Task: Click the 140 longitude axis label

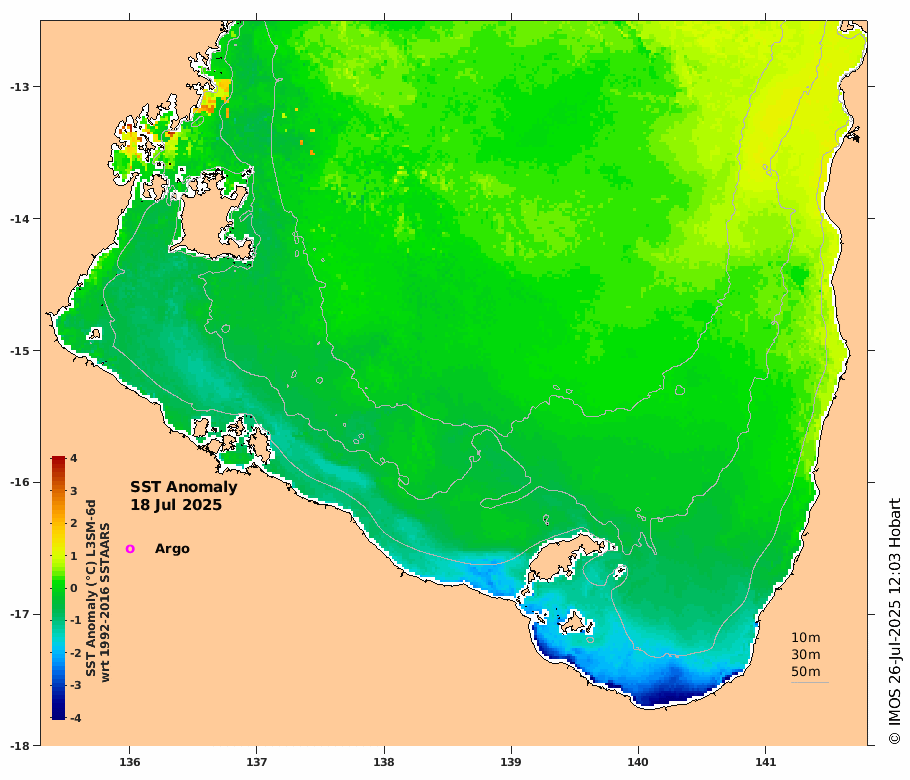Action: pyautogui.click(x=638, y=762)
